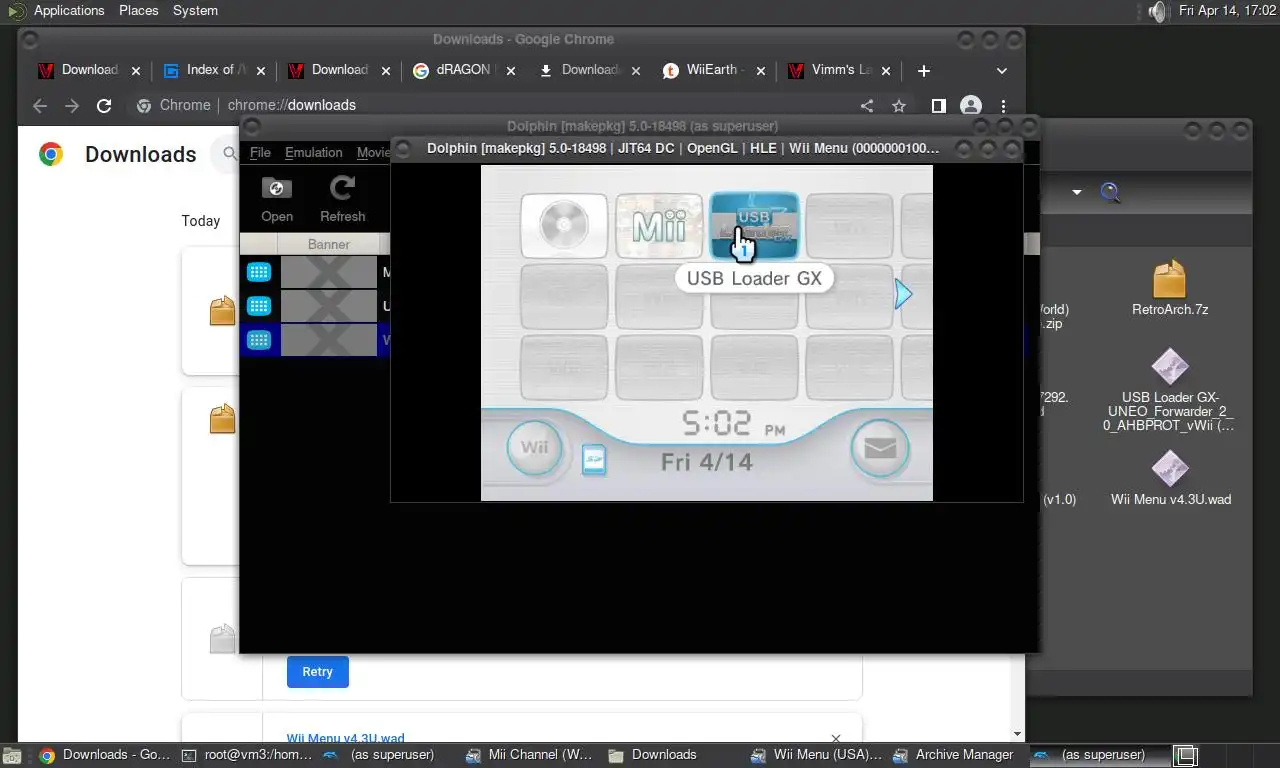Viewport: 1280px width, 768px height.
Task: Open the Mii Channel tile
Action: tap(659, 226)
